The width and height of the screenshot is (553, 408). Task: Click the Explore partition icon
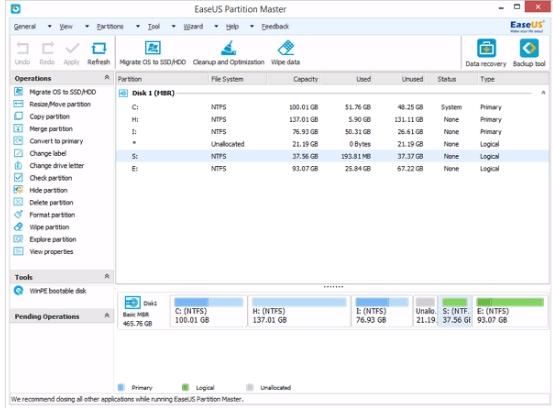point(18,239)
